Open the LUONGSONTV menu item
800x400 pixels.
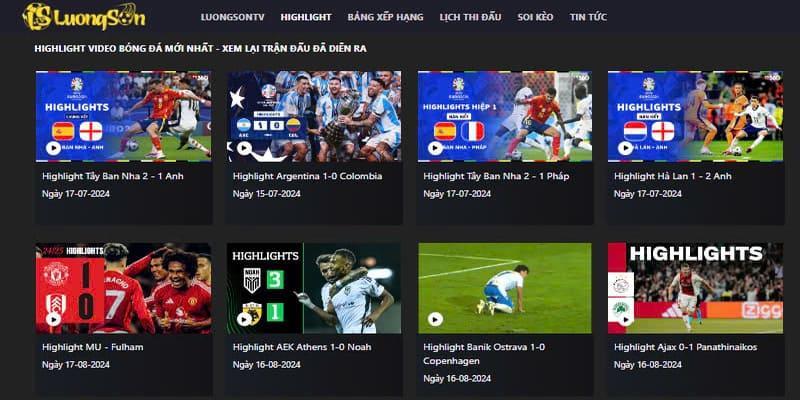pyautogui.click(x=233, y=17)
